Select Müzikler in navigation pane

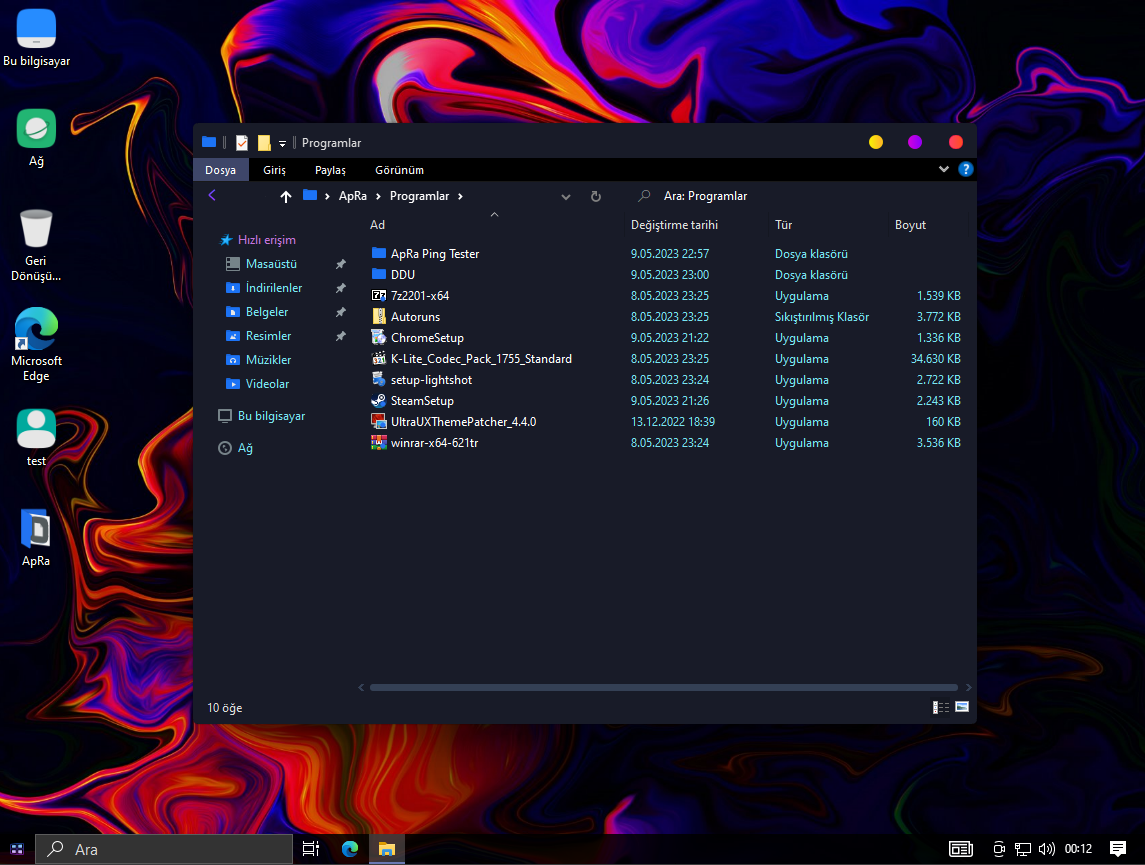point(268,360)
